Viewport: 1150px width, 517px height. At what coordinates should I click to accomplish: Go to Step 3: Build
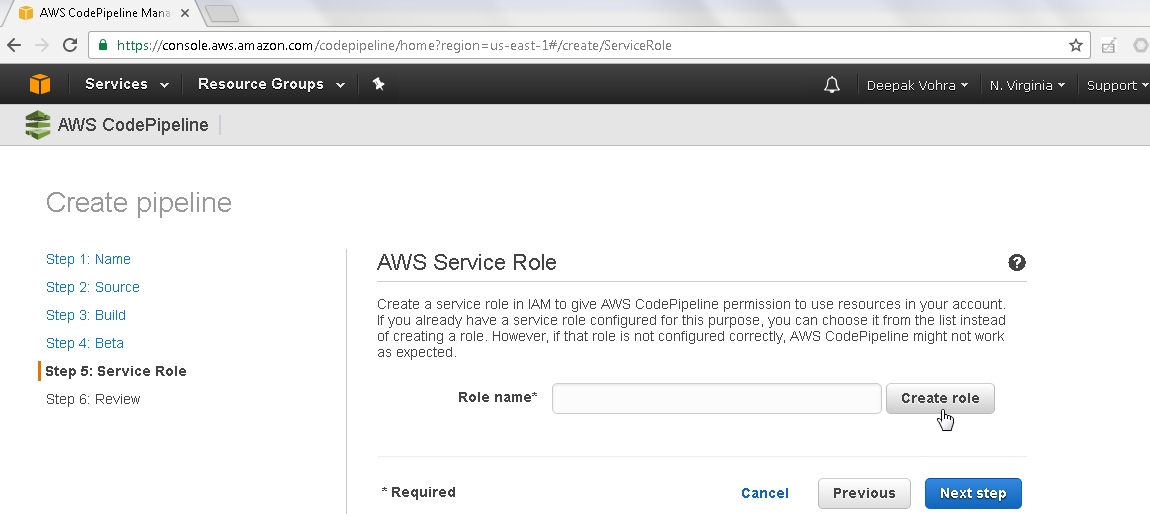point(86,315)
